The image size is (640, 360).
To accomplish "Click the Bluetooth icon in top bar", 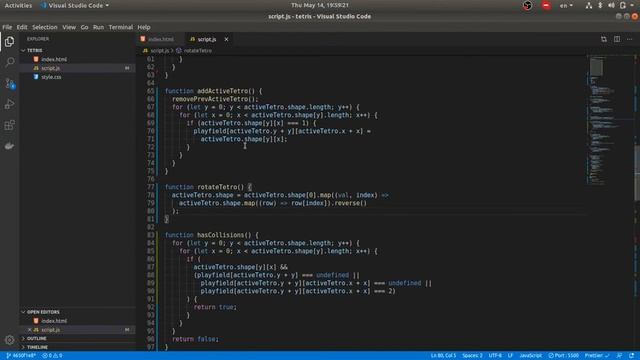I will 600,5.
